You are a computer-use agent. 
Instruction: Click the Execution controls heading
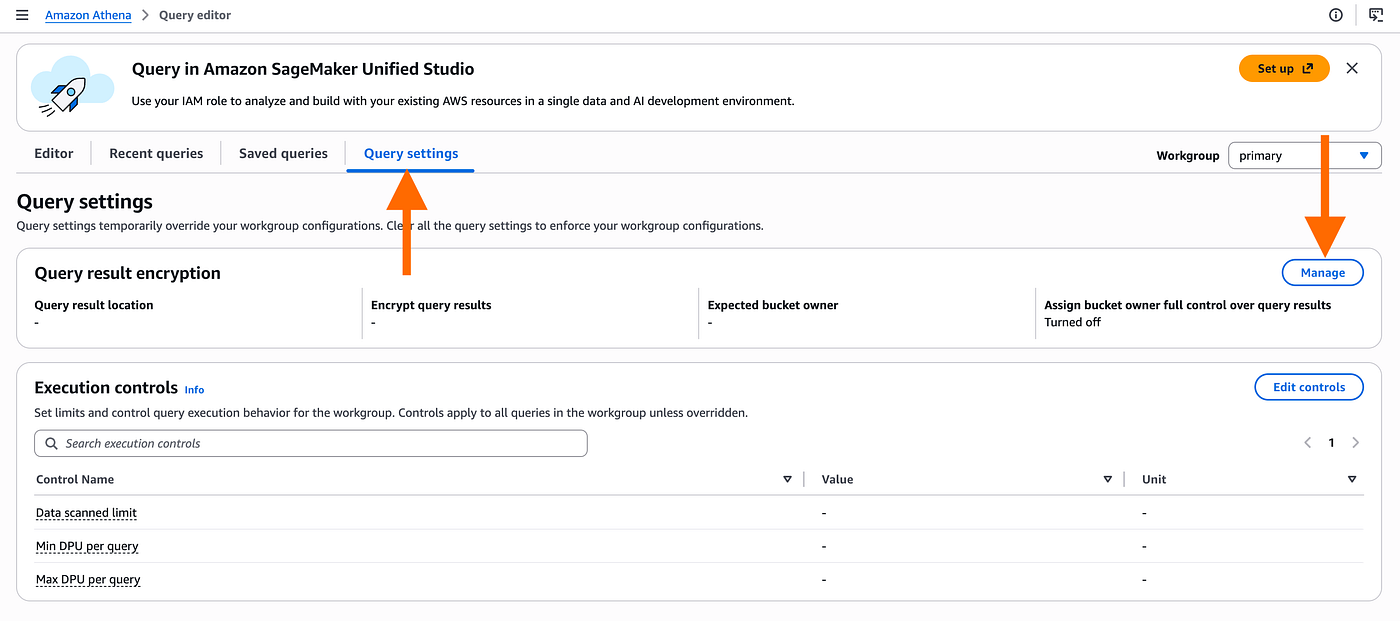(106, 388)
